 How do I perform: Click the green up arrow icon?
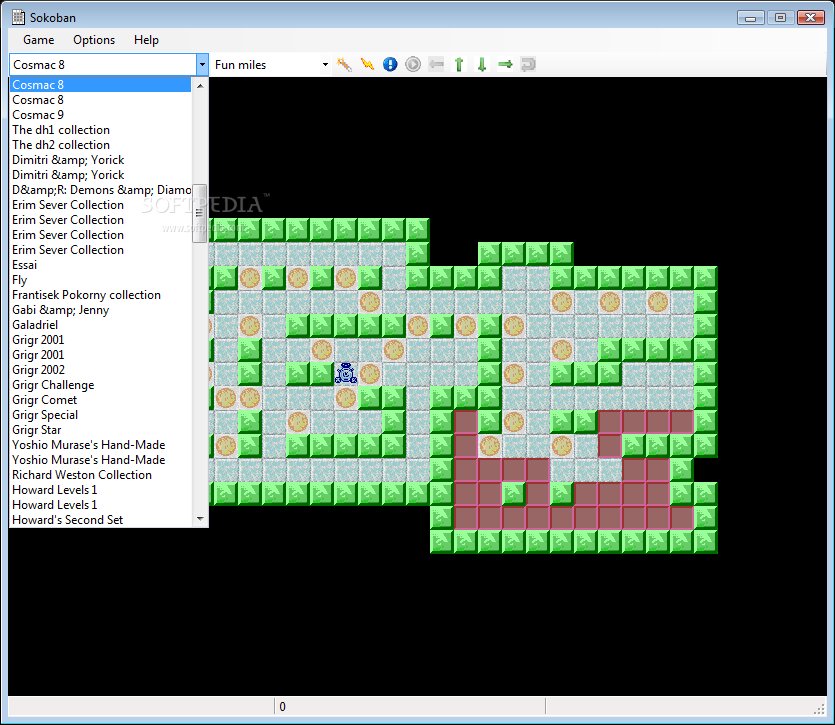pyautogui.click(x=459, y=64)
